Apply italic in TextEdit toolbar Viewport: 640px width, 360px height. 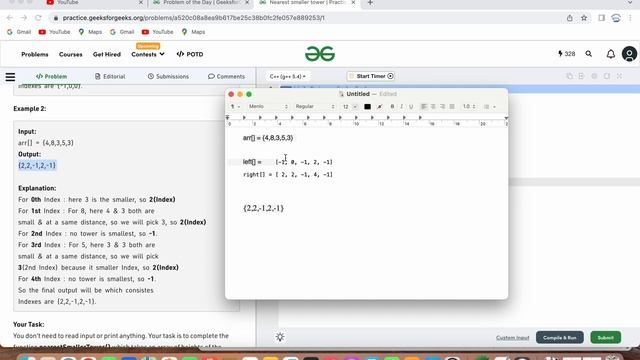[402, 107]
